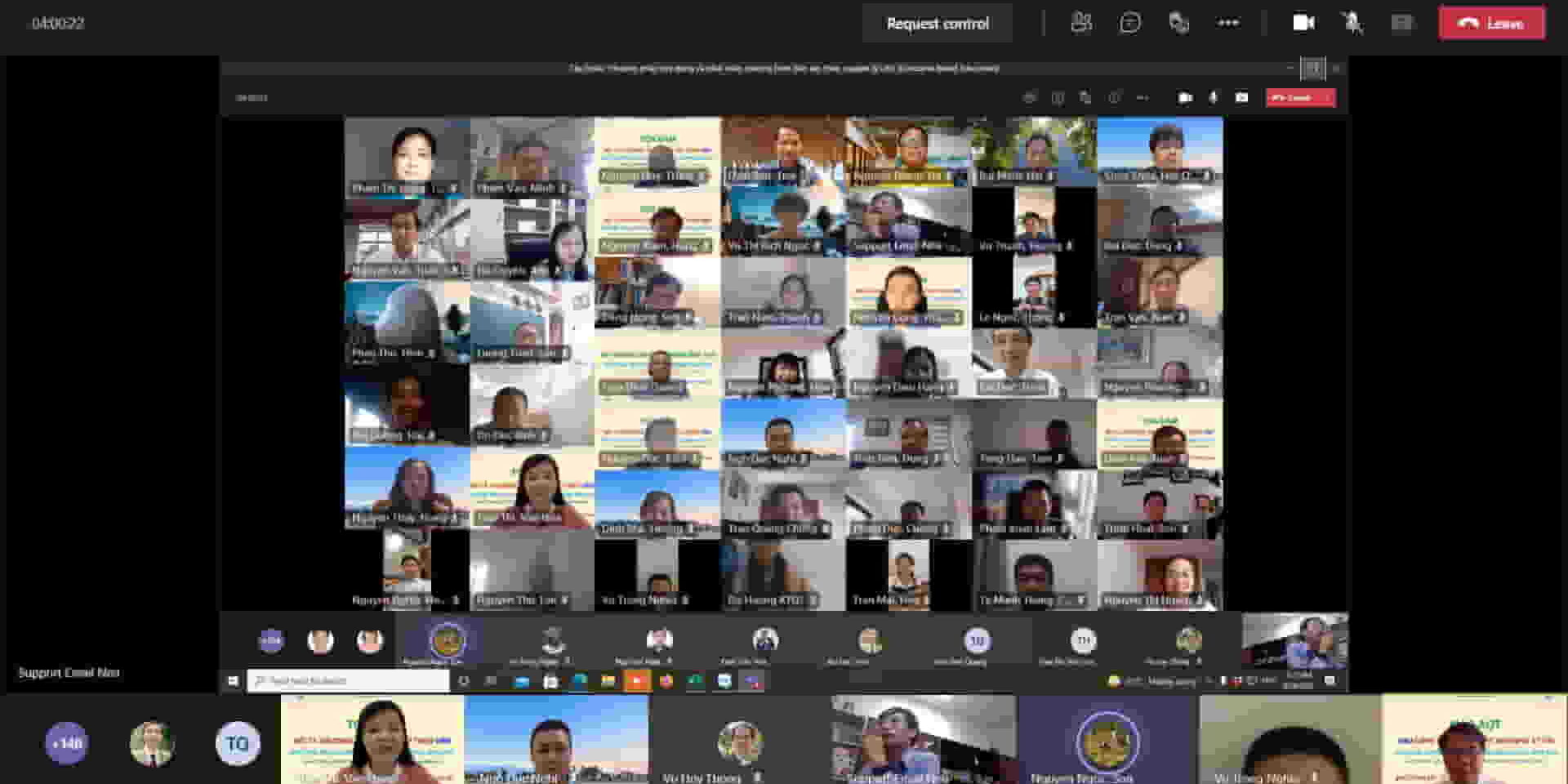Click the Request control button
1568x784 pixels.
(937, 24)
